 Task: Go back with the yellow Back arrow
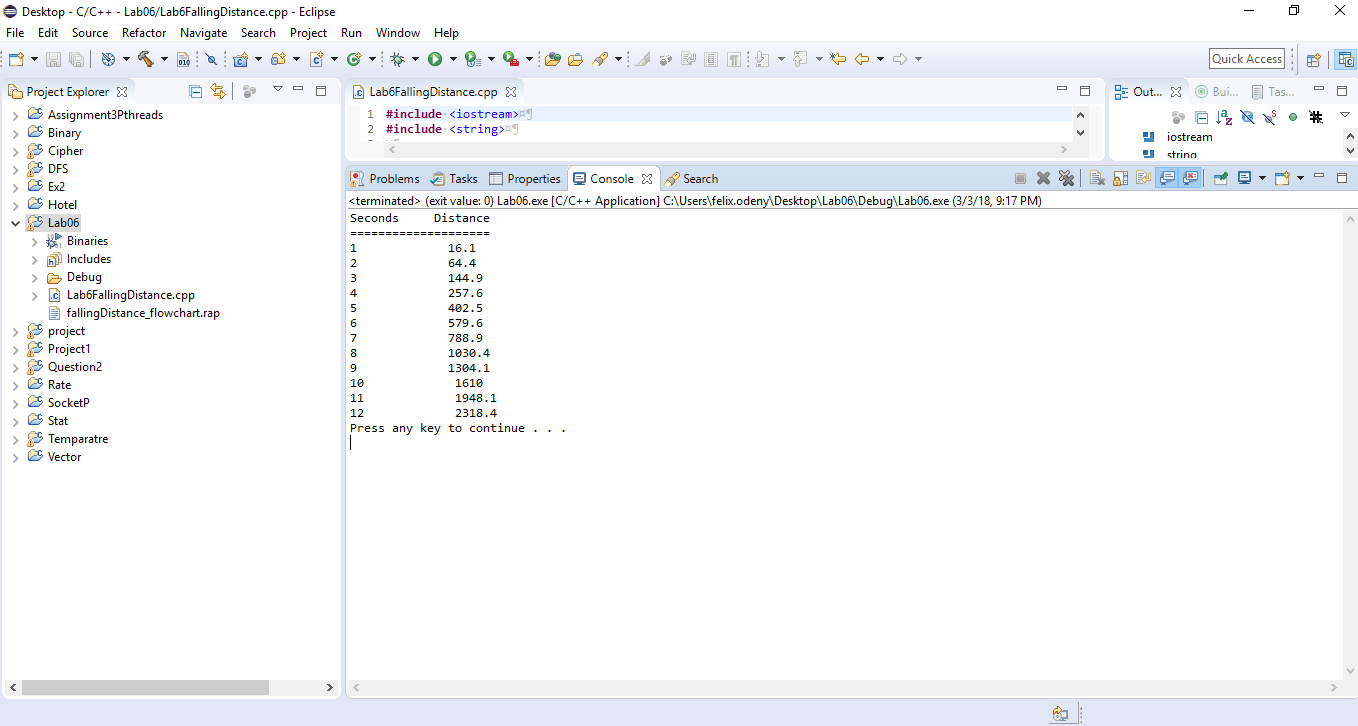(x=862, y=59)
